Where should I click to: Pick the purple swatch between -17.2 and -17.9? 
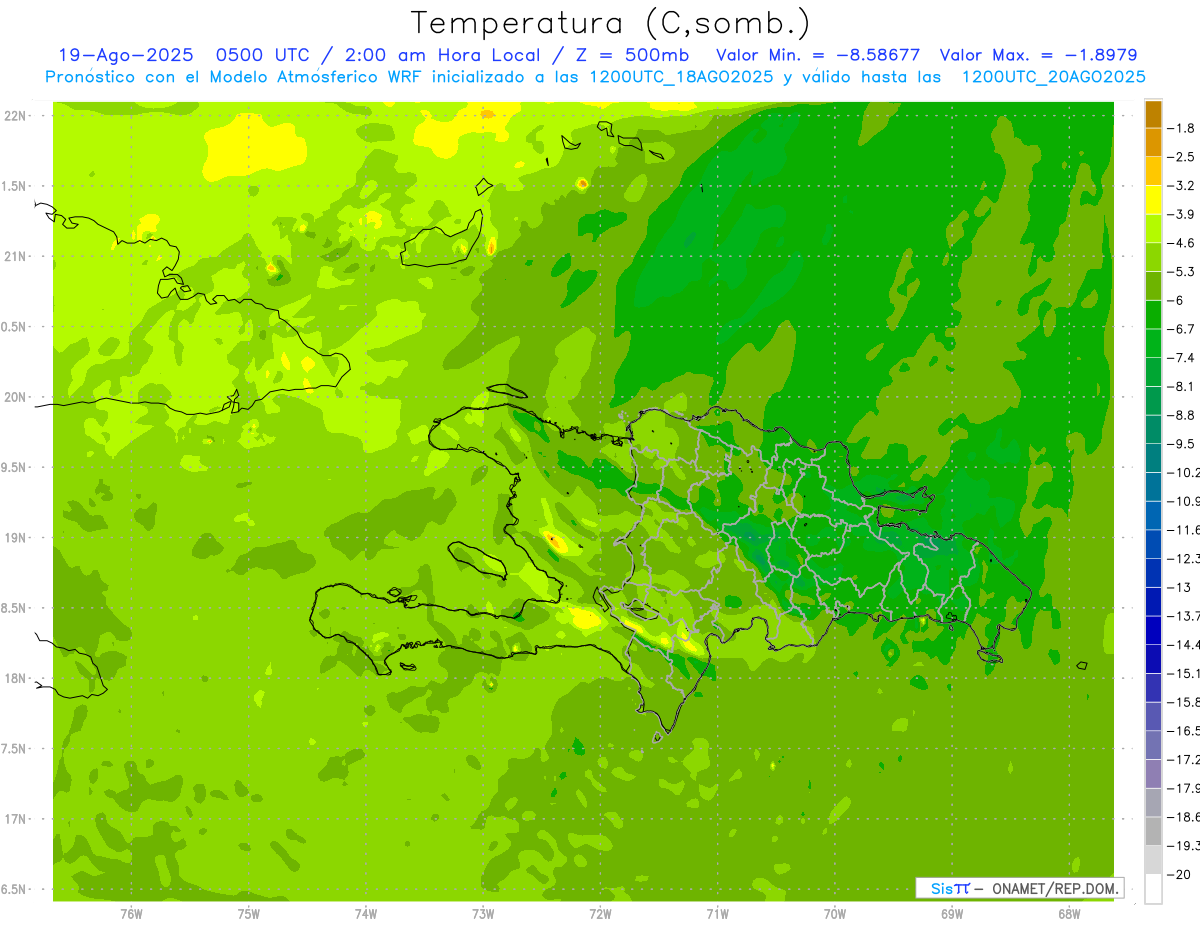[1153, 774]
